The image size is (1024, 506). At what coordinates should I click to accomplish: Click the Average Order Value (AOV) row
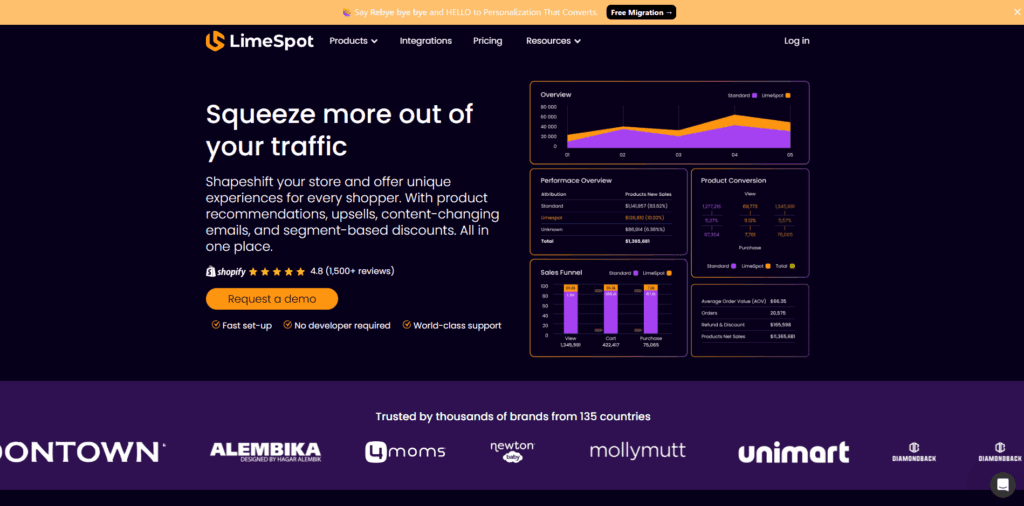pyautogui.click(x=746, y=302)
